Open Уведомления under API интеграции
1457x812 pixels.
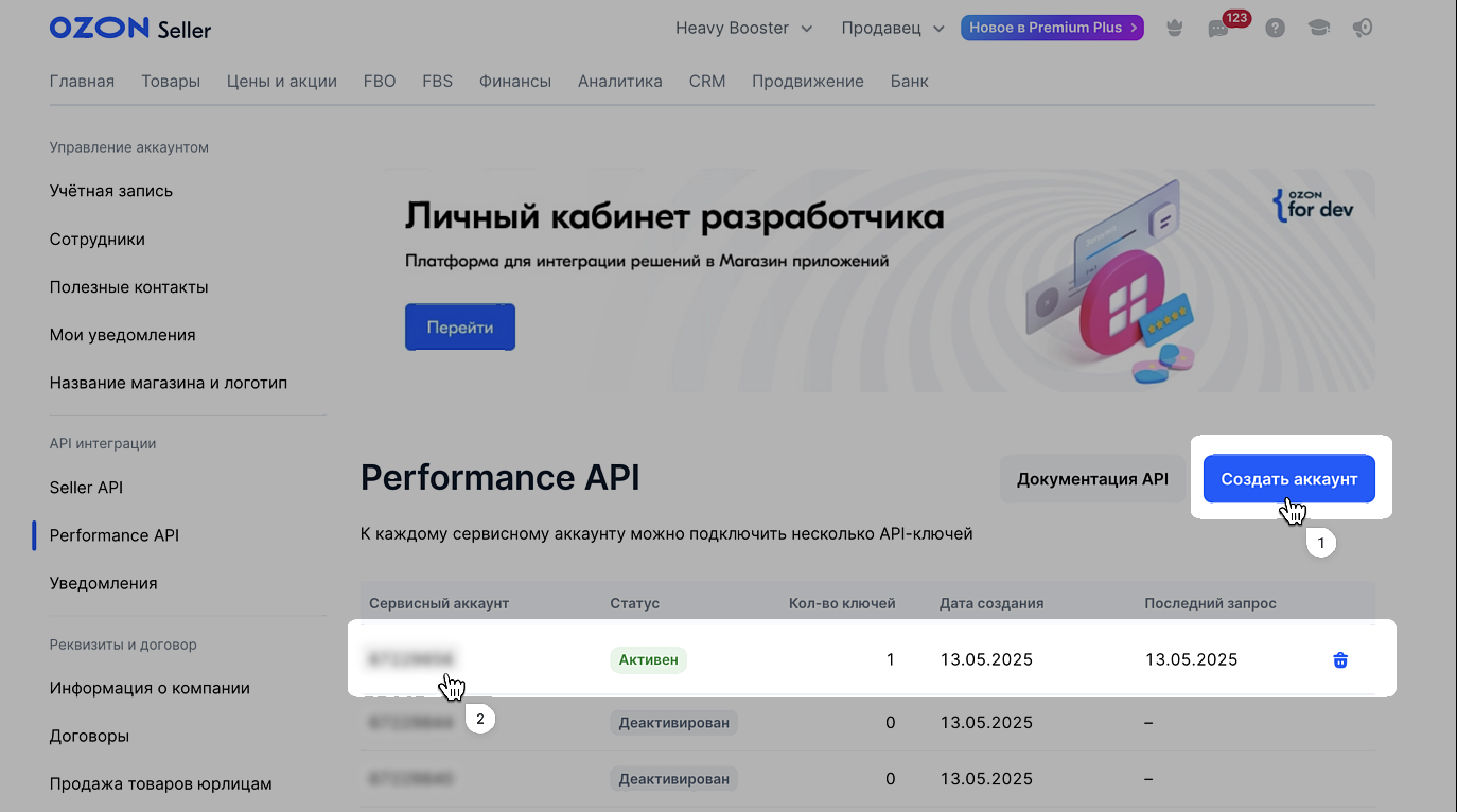[x=103, y=583]
